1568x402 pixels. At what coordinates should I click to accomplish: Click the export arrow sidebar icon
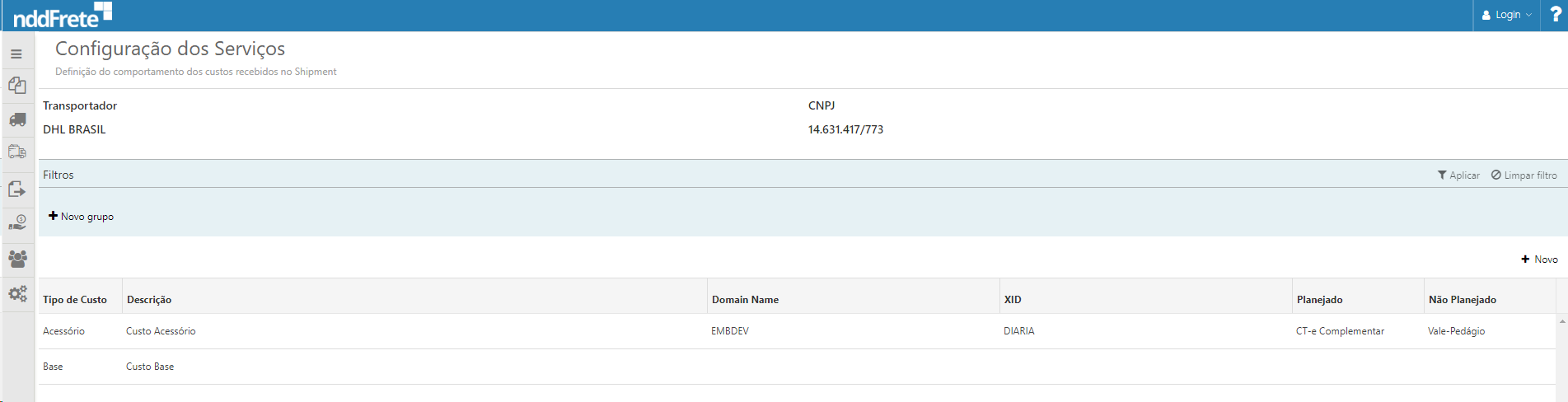17,189
